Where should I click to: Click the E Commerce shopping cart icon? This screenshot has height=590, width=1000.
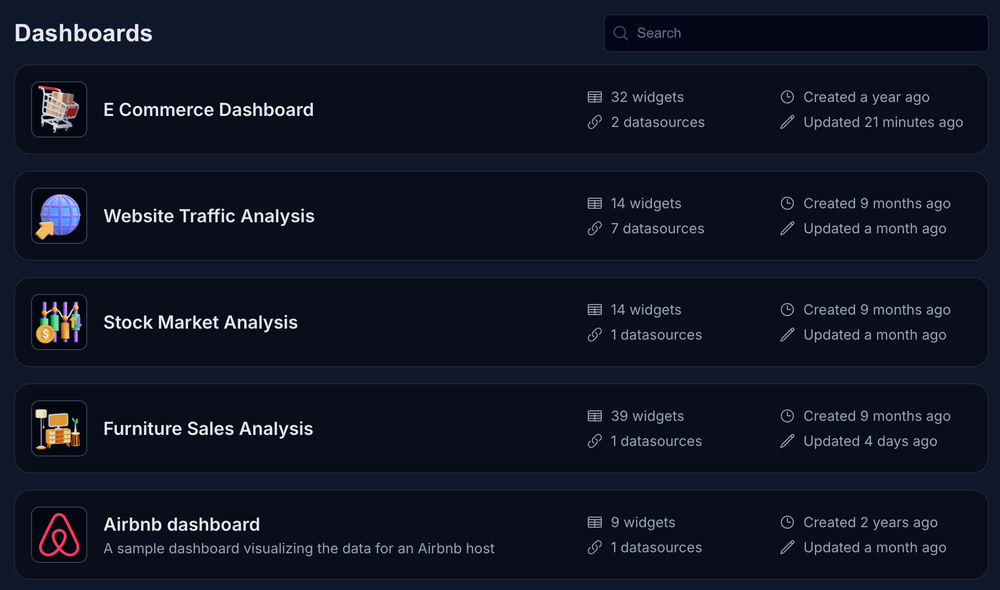click(x=59, y=109)
